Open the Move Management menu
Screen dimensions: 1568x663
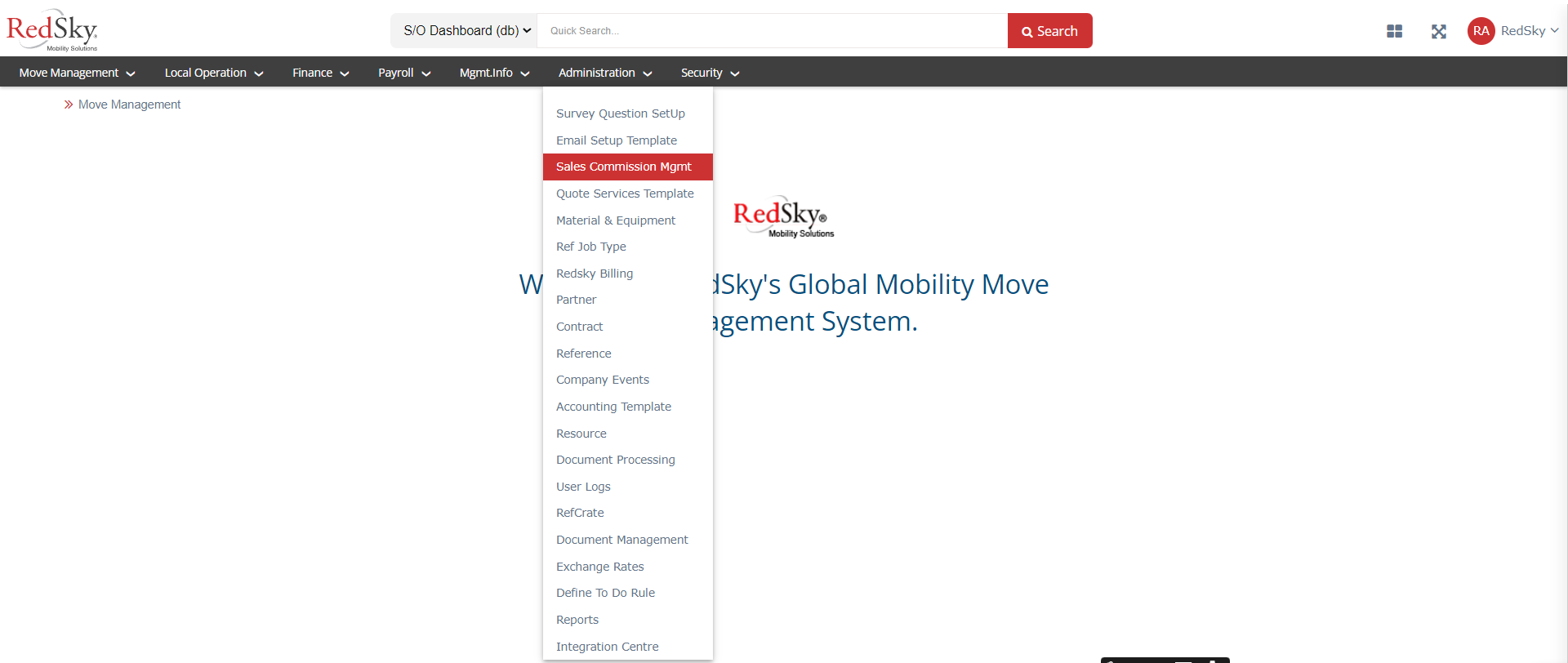pyautogui.click(x=77, y=73)
